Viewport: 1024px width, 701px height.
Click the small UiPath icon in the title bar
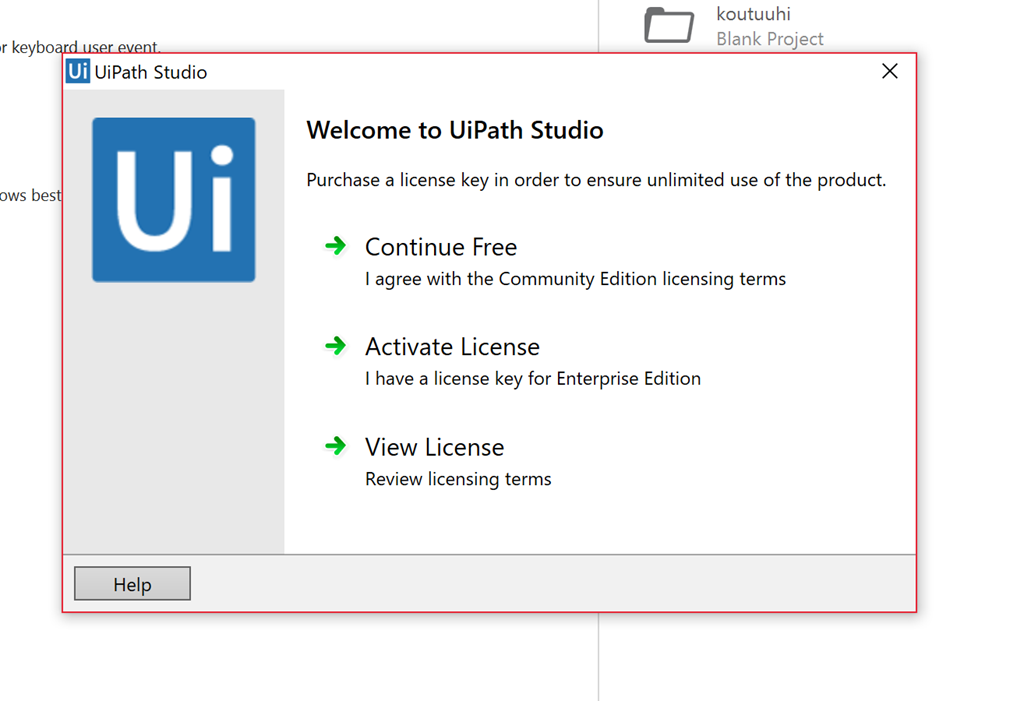[x=78, y=71]
